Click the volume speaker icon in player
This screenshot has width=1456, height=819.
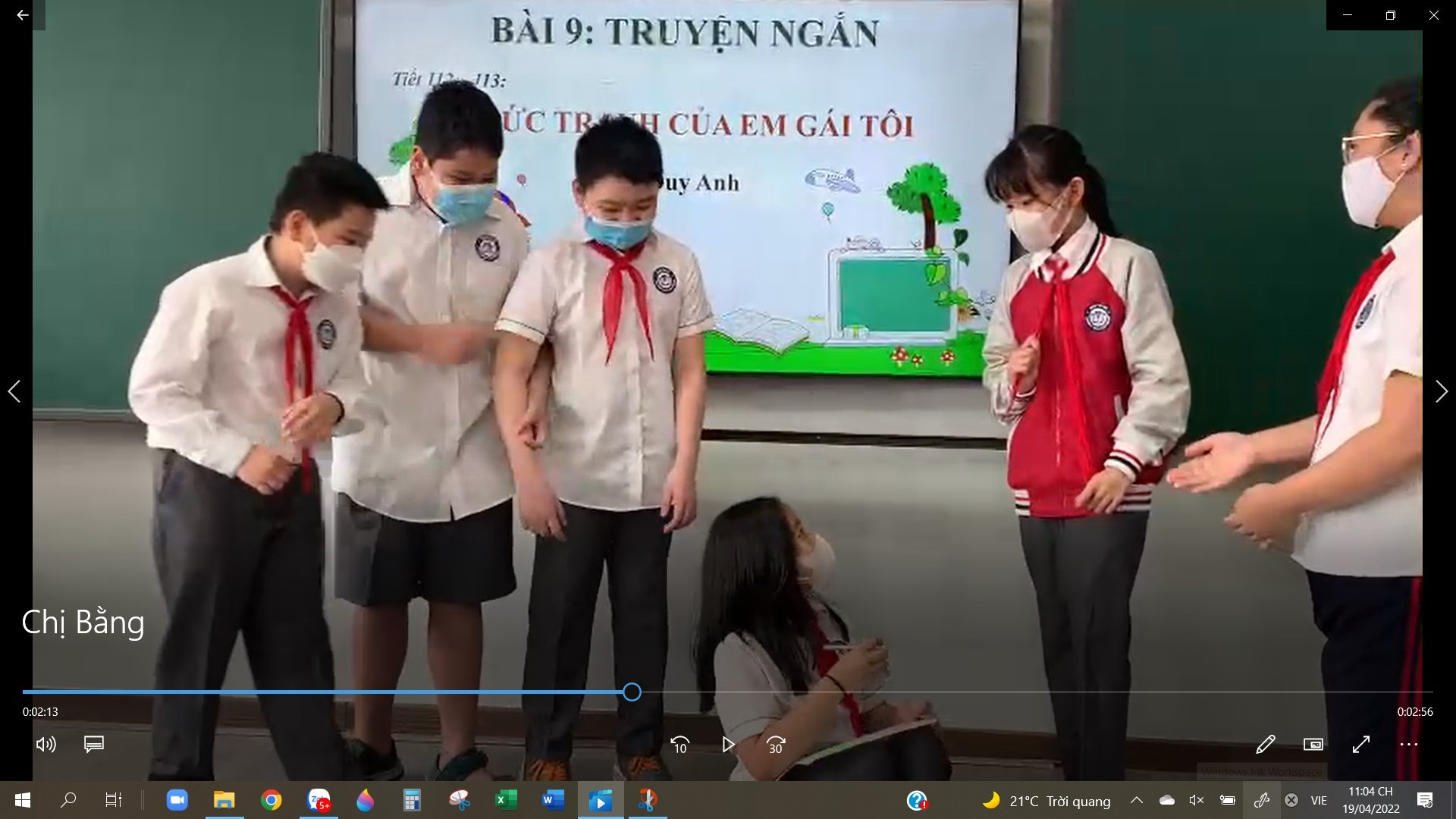(x=45, y=745)
